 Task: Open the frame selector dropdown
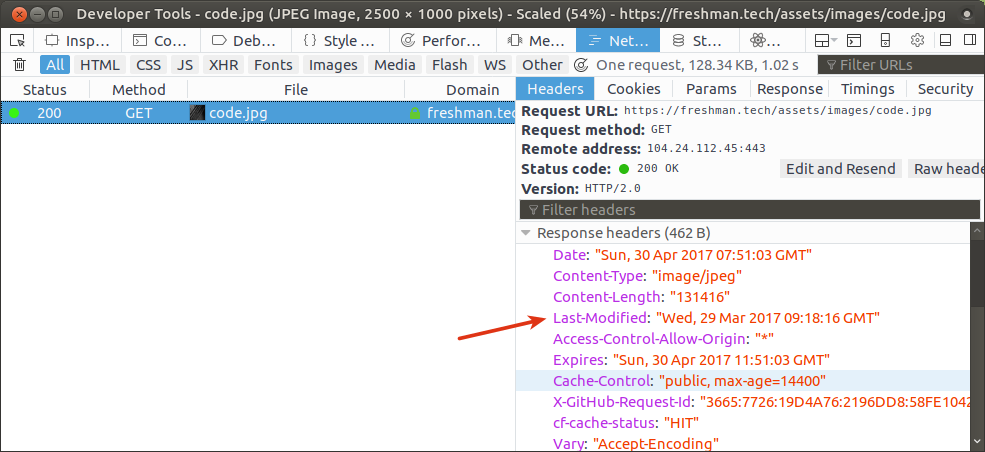[821, 41]
